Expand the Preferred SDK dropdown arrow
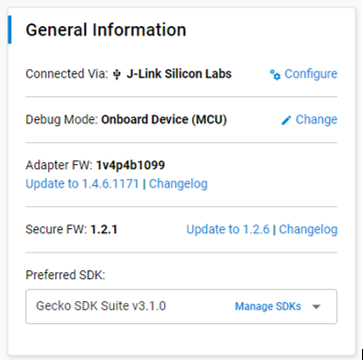363x360 pixels. [316, 307]
